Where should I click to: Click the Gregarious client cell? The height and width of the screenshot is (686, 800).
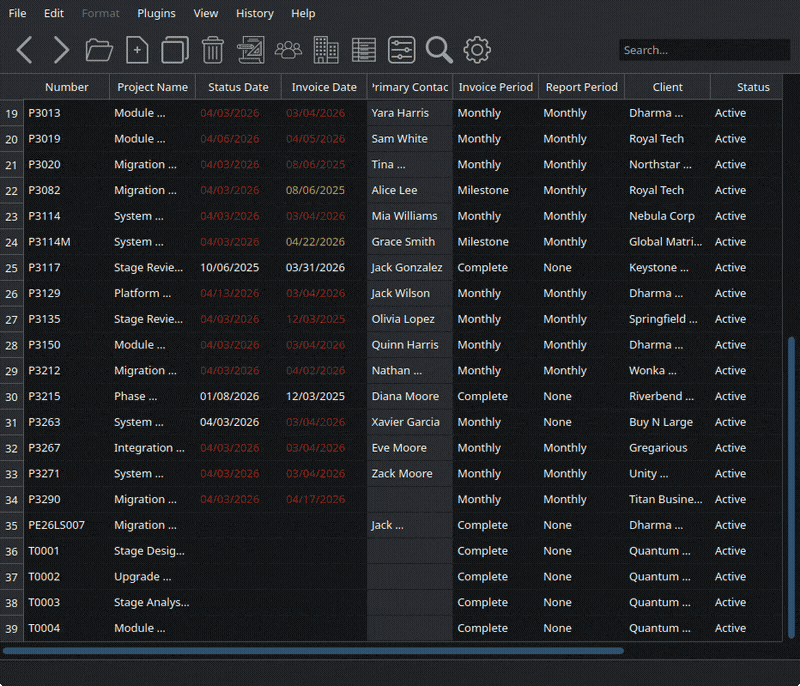(667, 448)
